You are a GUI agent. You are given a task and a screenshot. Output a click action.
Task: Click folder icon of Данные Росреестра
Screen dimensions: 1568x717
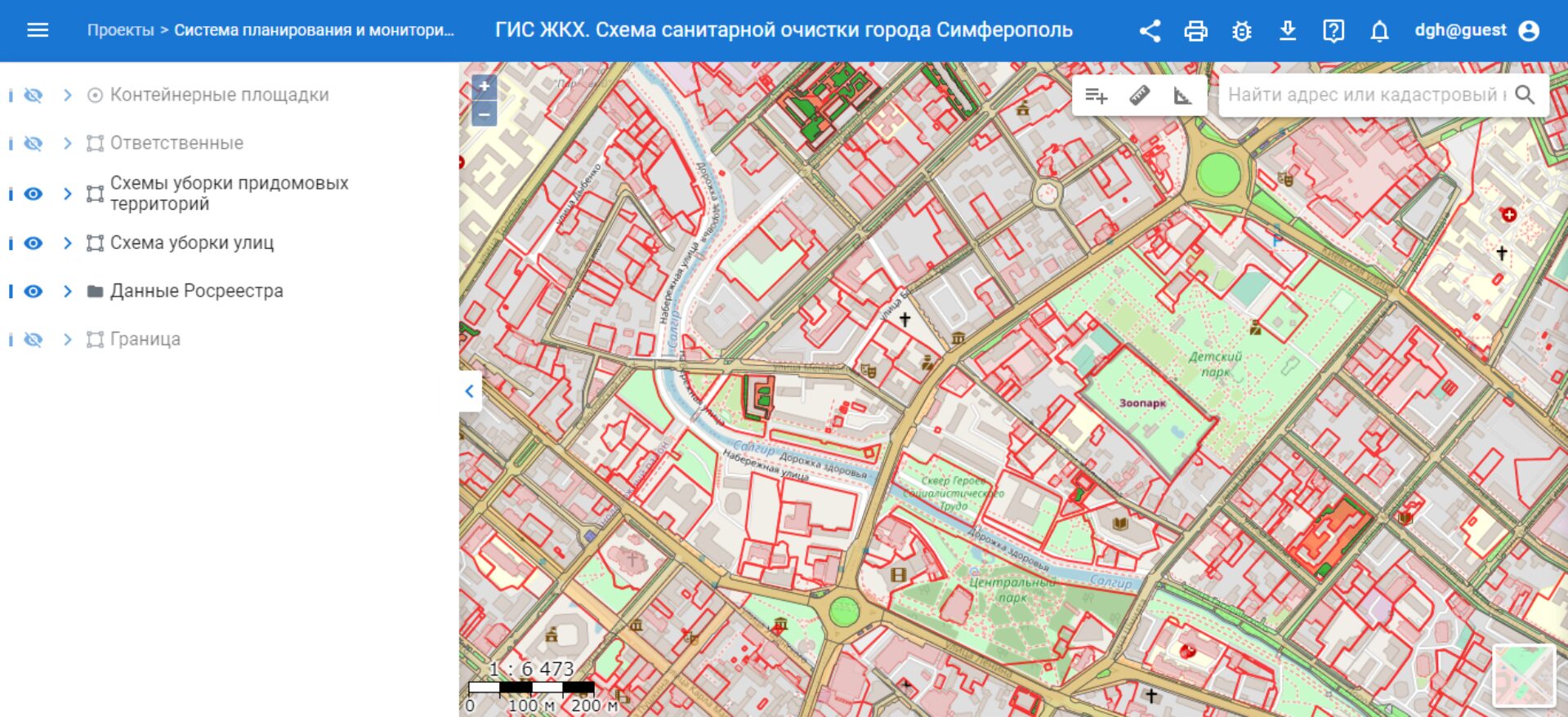point(95,291)
